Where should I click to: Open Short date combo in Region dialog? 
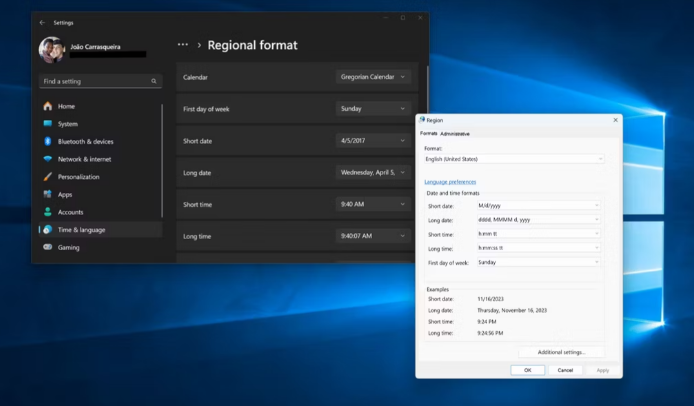tap(539, 205)
